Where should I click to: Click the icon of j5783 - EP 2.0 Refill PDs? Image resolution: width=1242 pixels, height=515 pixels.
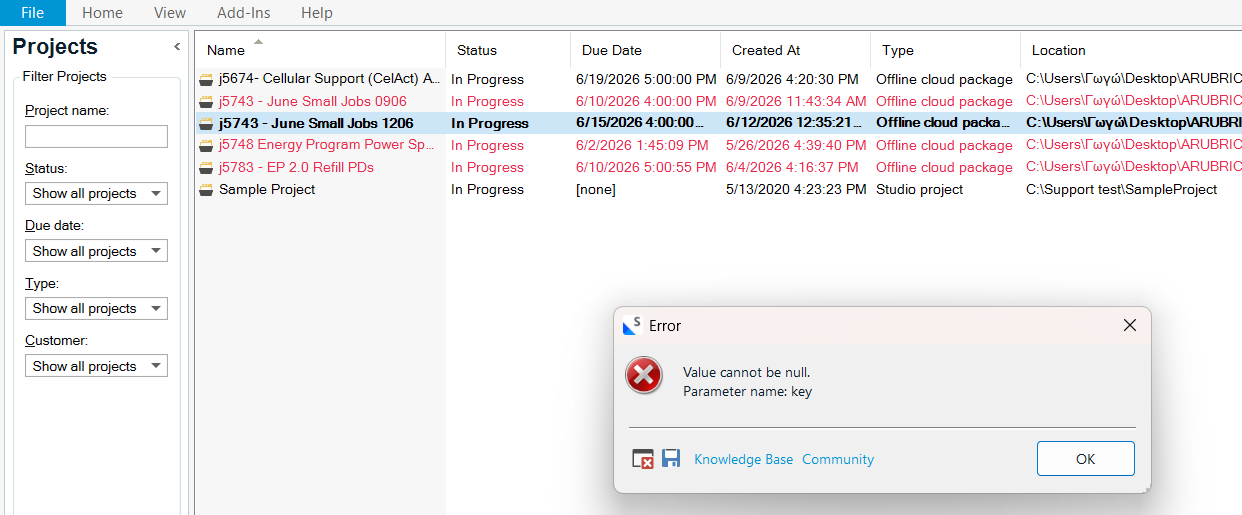click(206, 167)
